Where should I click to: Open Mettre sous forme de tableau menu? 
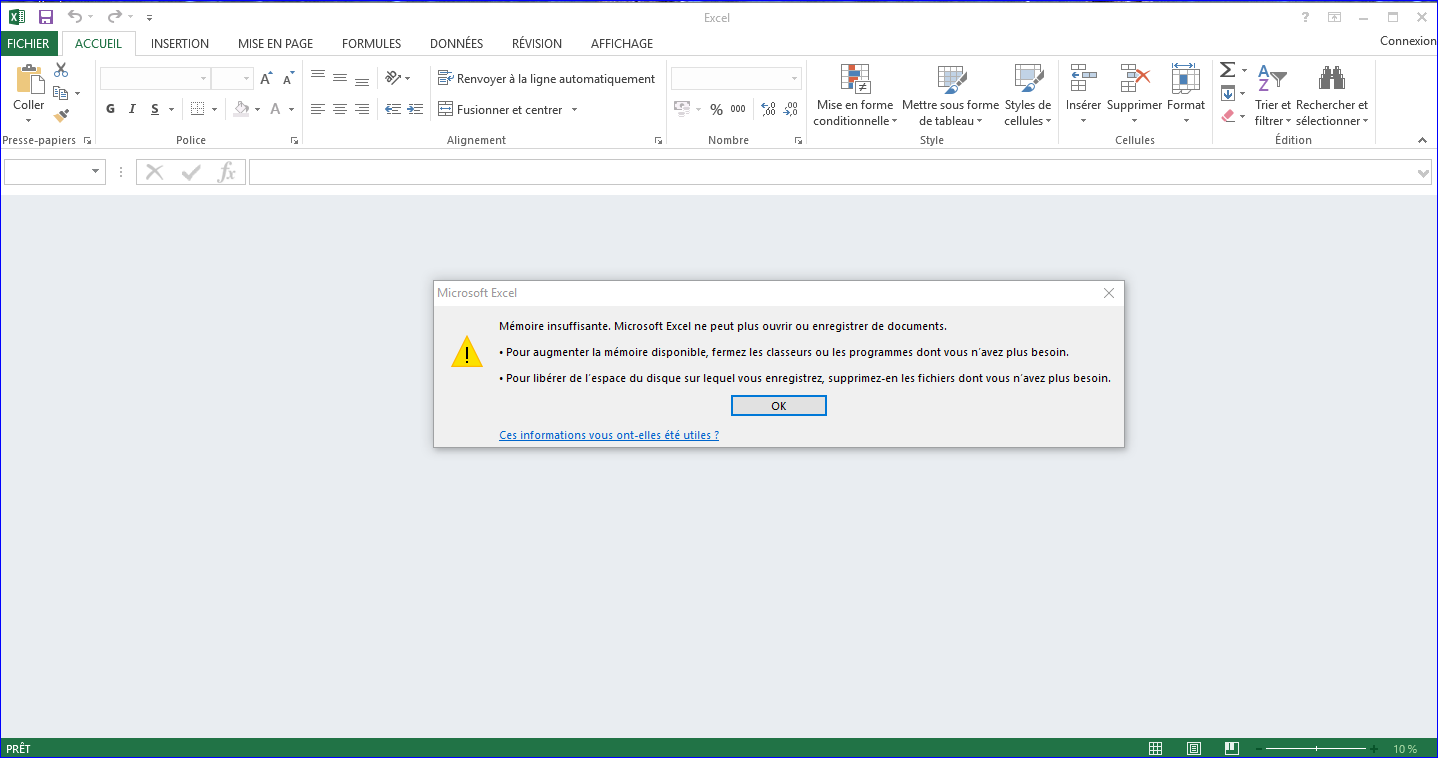[x=950, y=95]
